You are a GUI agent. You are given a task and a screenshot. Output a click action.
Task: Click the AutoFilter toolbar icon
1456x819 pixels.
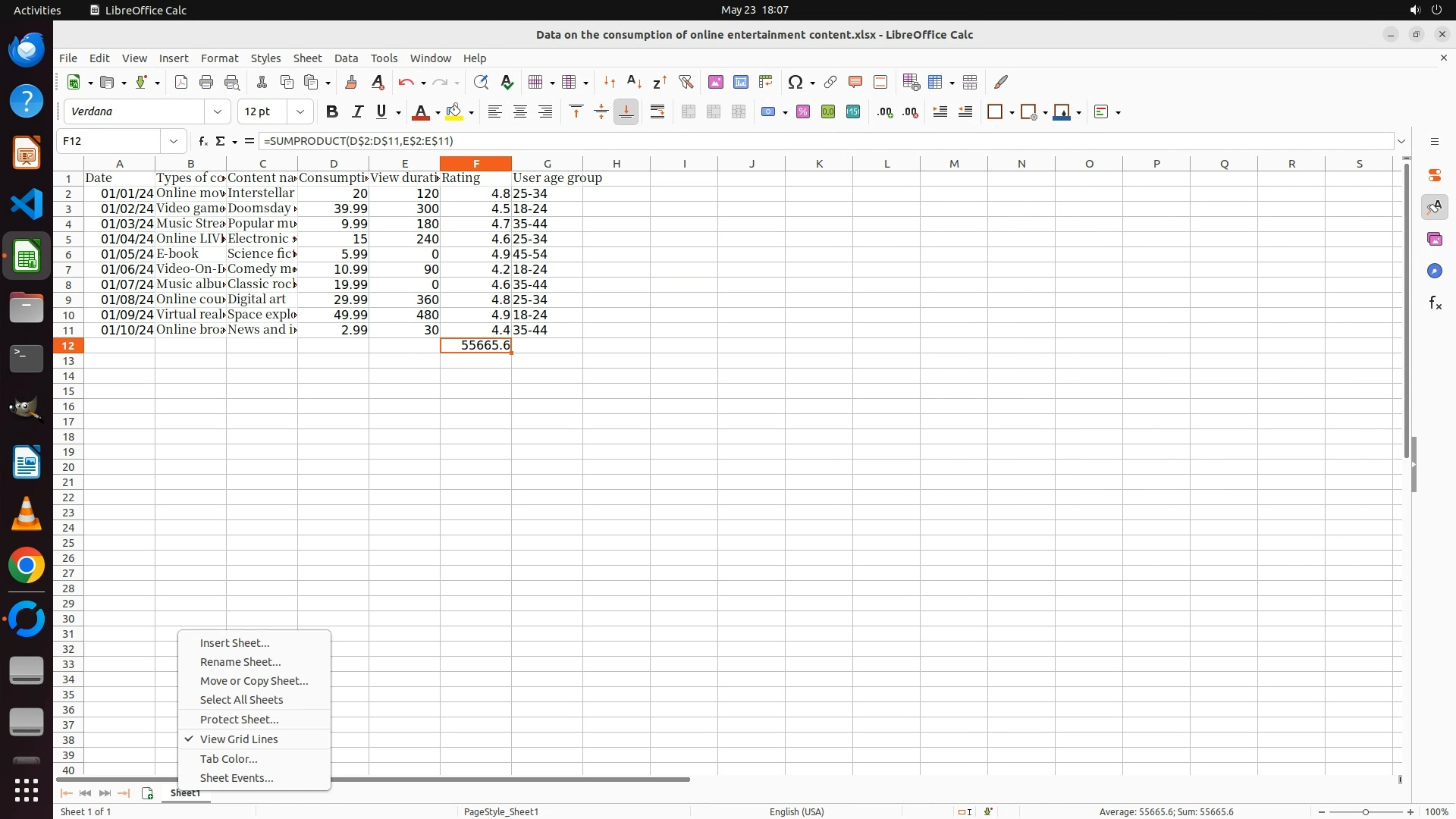coord(686,82)
